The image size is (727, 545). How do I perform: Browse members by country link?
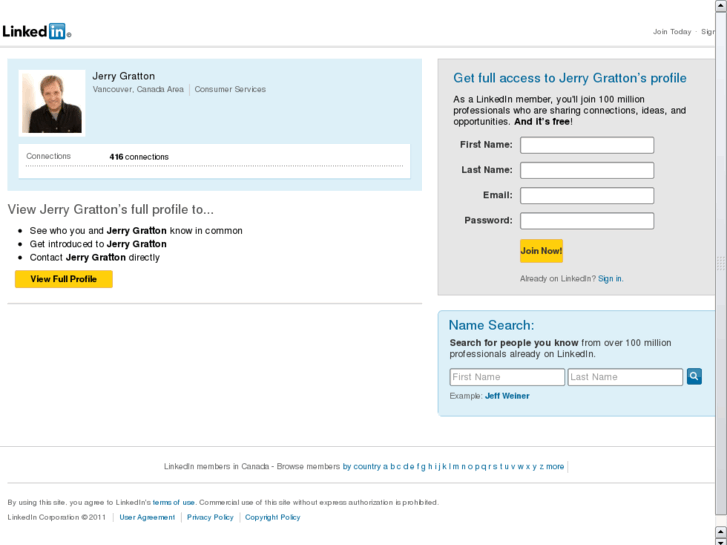362,467
